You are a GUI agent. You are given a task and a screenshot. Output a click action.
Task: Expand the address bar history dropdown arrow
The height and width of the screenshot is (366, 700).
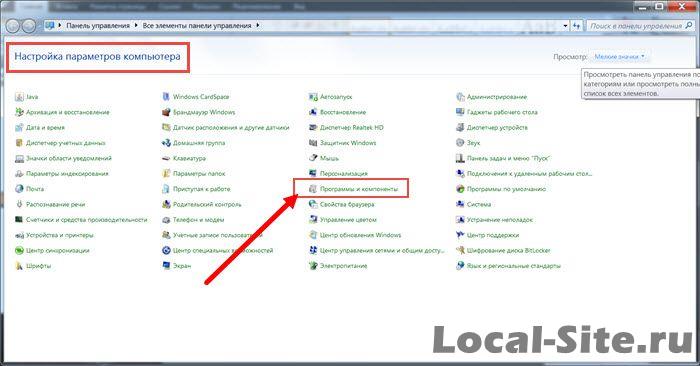[565, 26]
